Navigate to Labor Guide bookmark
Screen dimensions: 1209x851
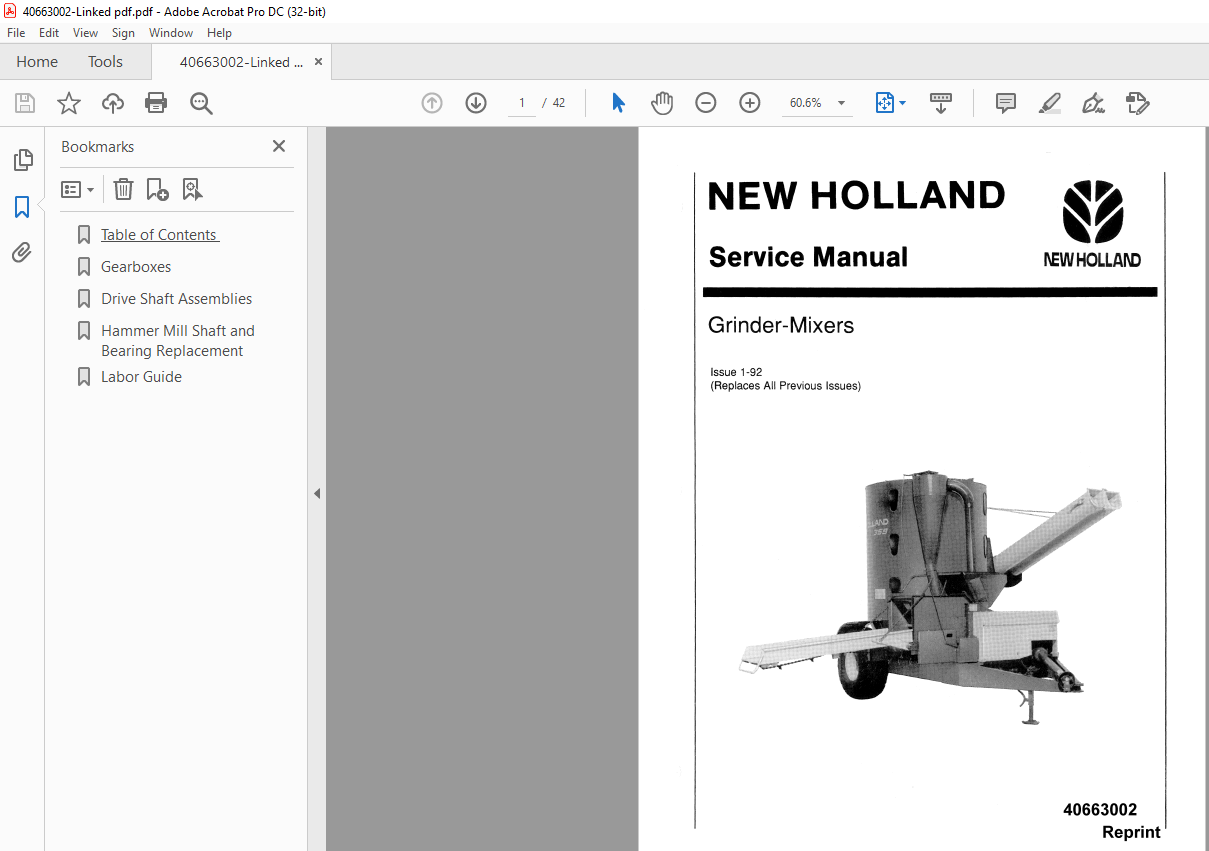pyautogui.click(x=141, y=377)
